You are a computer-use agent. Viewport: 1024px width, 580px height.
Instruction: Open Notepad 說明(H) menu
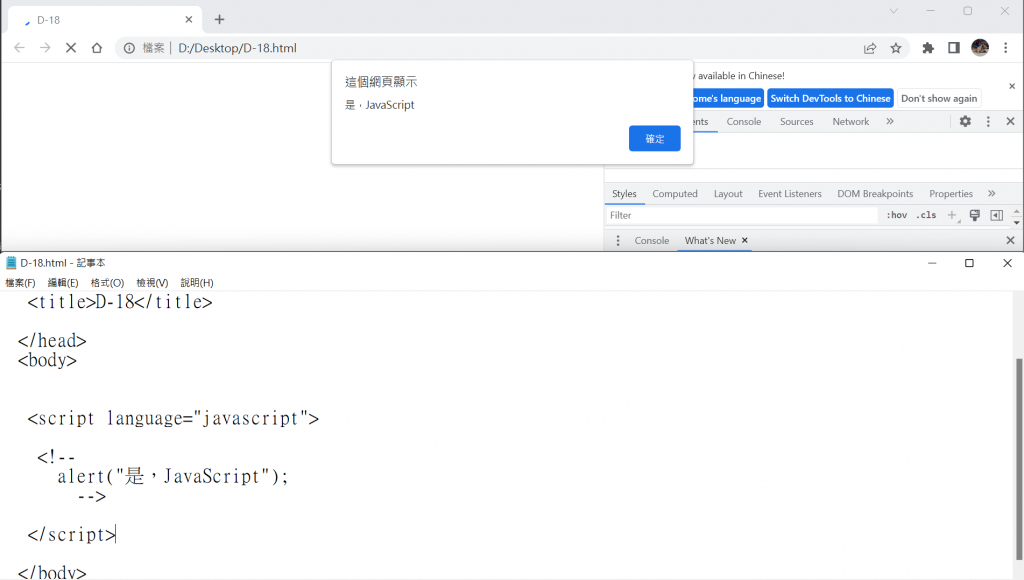197,282
